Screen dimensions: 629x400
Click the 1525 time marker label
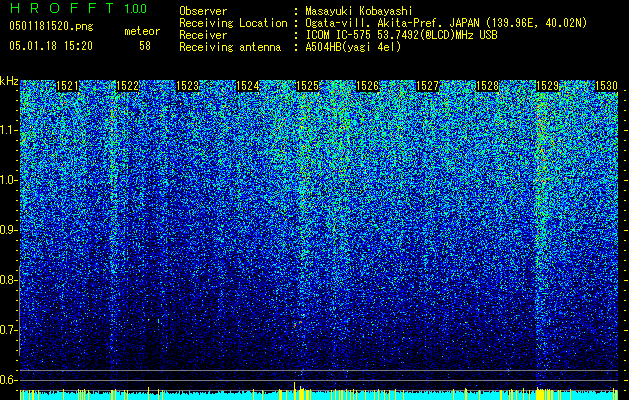(x=307, y=86)
